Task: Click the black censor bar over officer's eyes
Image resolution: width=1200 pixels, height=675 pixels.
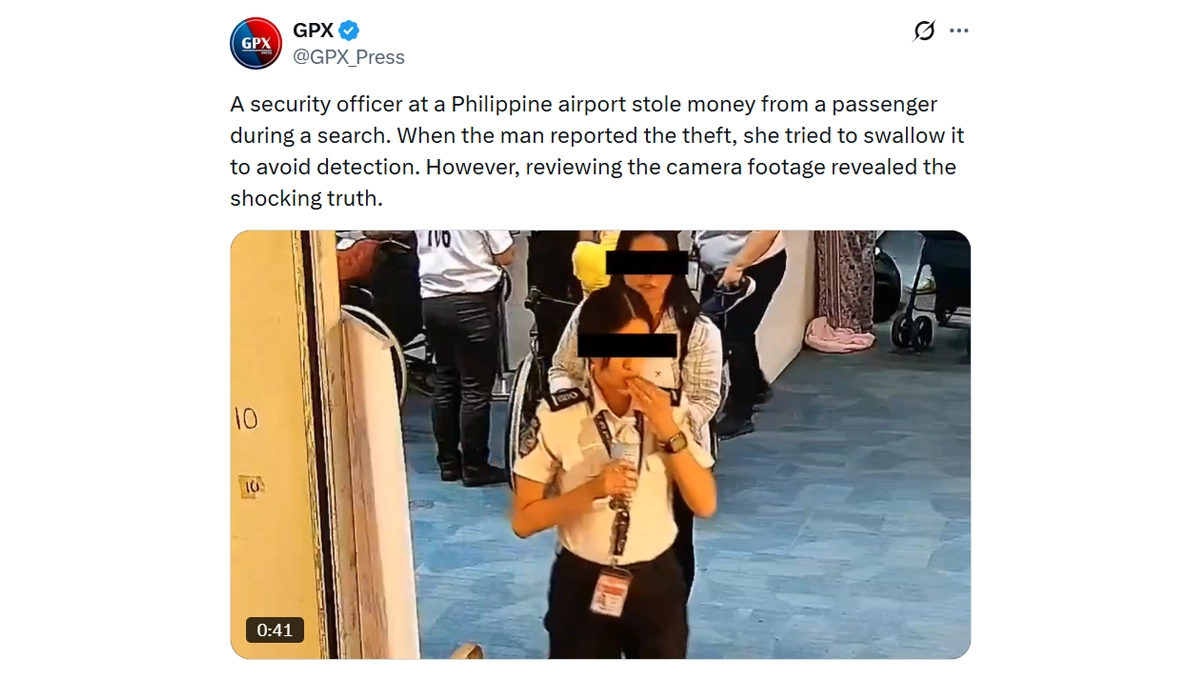Action: coord(628,347)
